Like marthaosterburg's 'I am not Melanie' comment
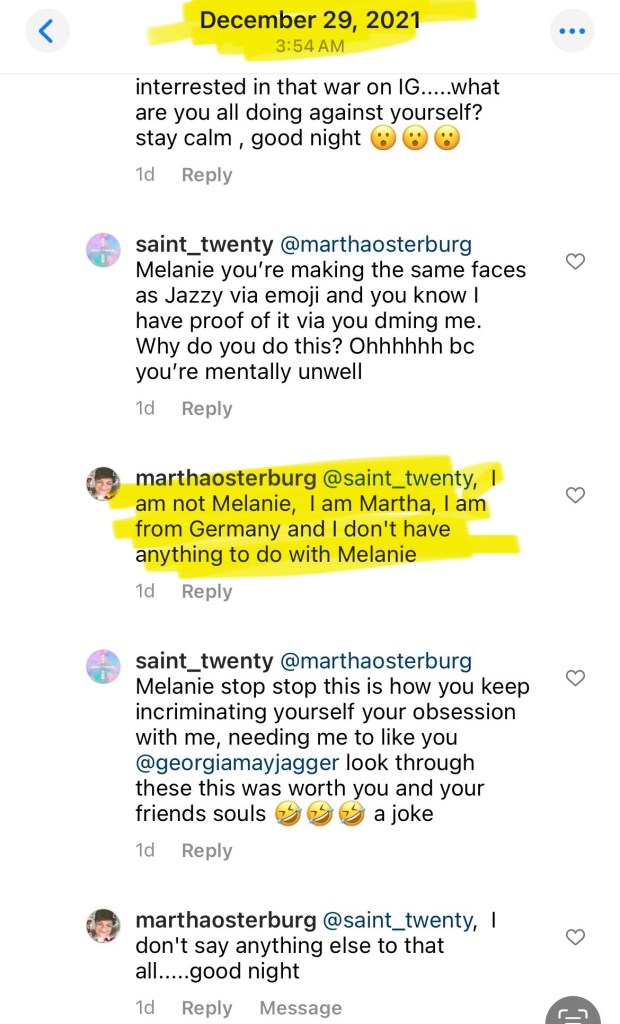620x1024 pixels. [575, 495]
